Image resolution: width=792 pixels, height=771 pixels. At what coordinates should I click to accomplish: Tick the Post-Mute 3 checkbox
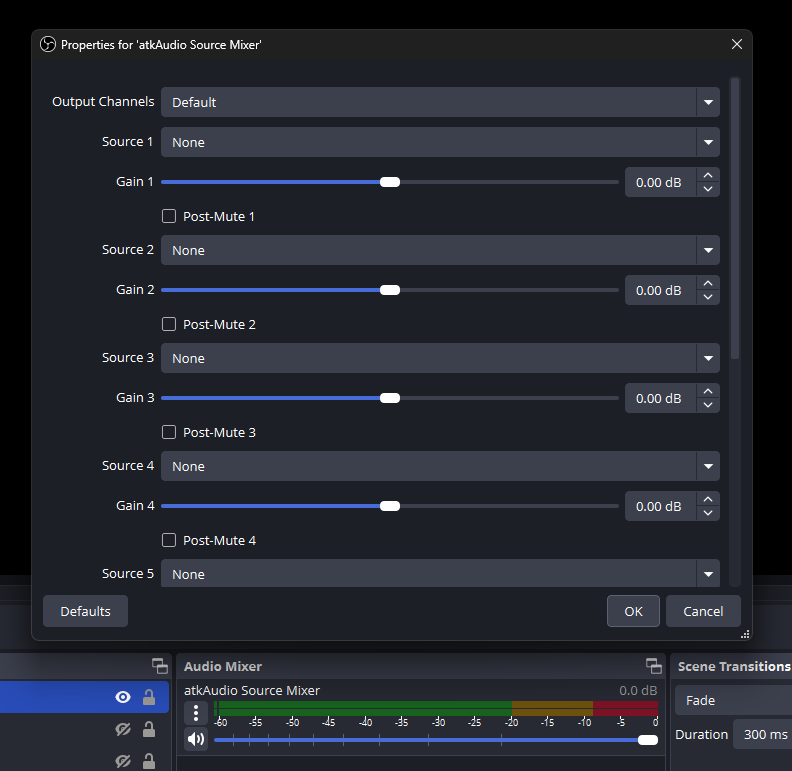[x=169, y=432]
